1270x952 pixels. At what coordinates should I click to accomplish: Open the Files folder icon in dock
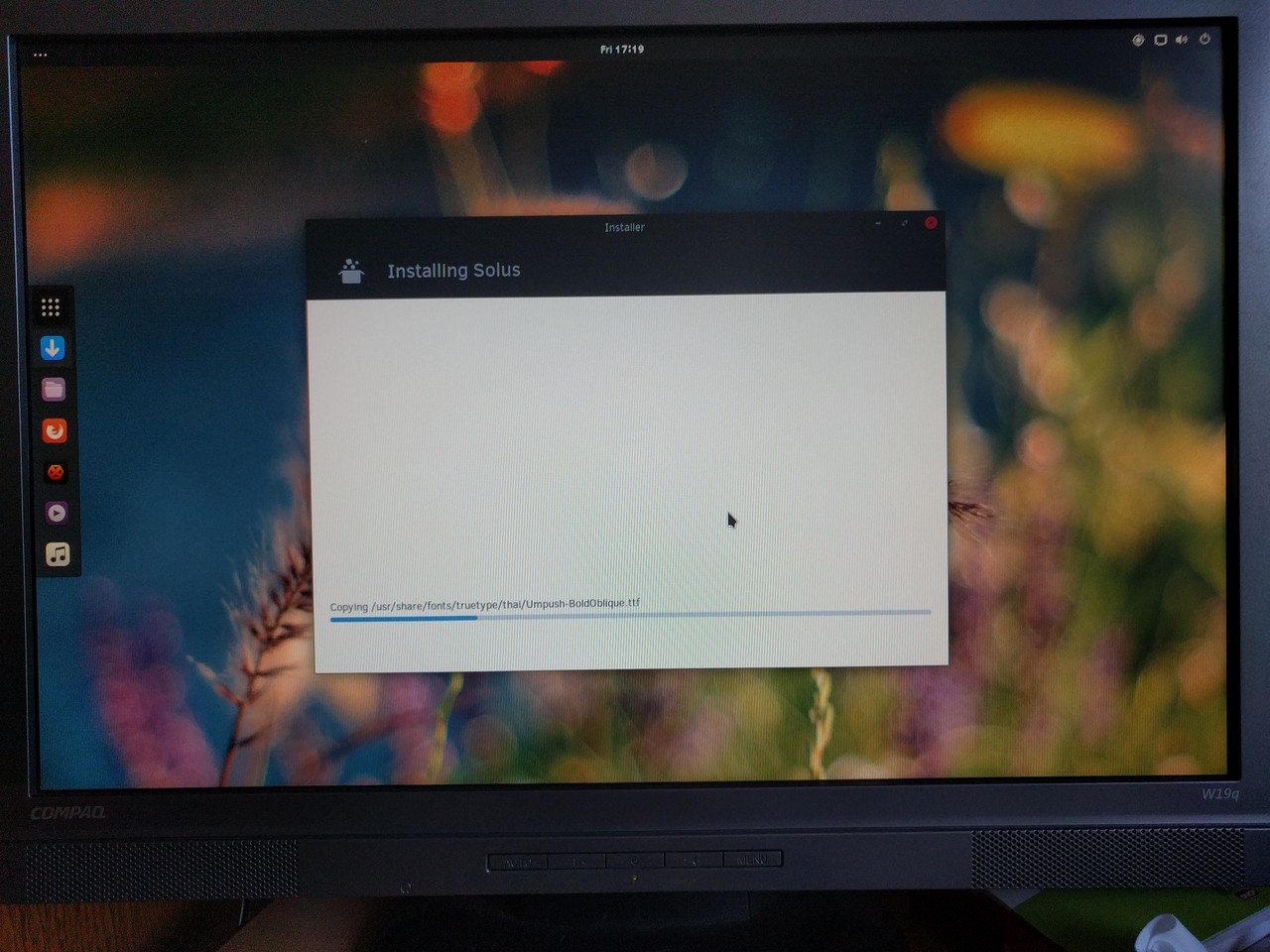[54, 390]
